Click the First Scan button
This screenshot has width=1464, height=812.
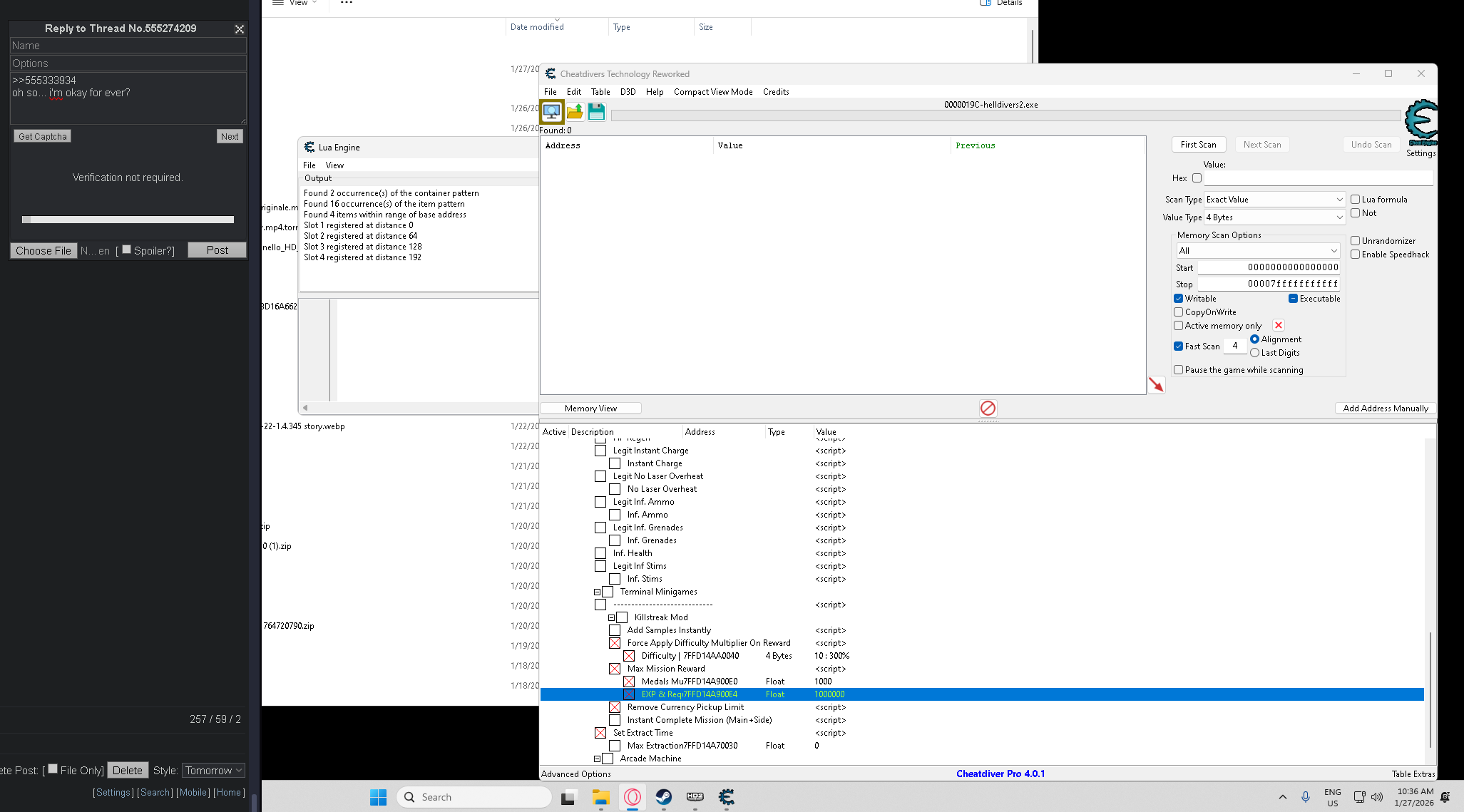click(x=1198, y=145)
